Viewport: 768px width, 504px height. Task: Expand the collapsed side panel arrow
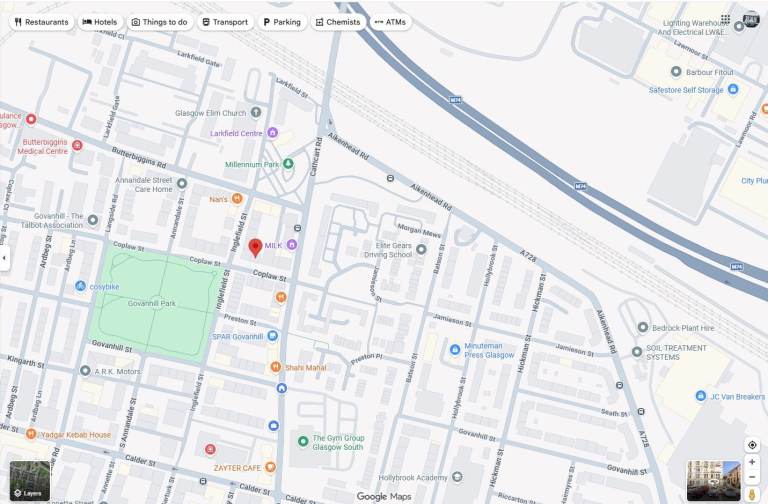[x=3, y=258]
